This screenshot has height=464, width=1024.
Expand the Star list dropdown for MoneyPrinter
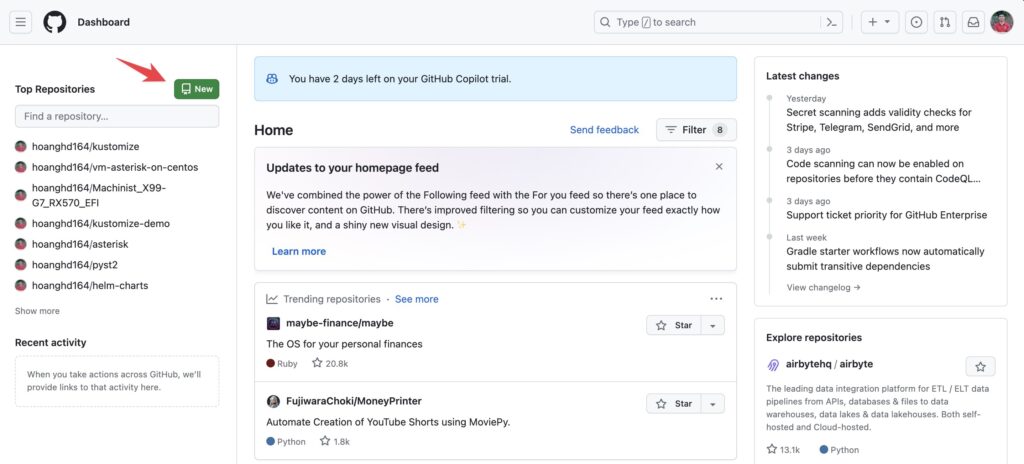(712, 404)
